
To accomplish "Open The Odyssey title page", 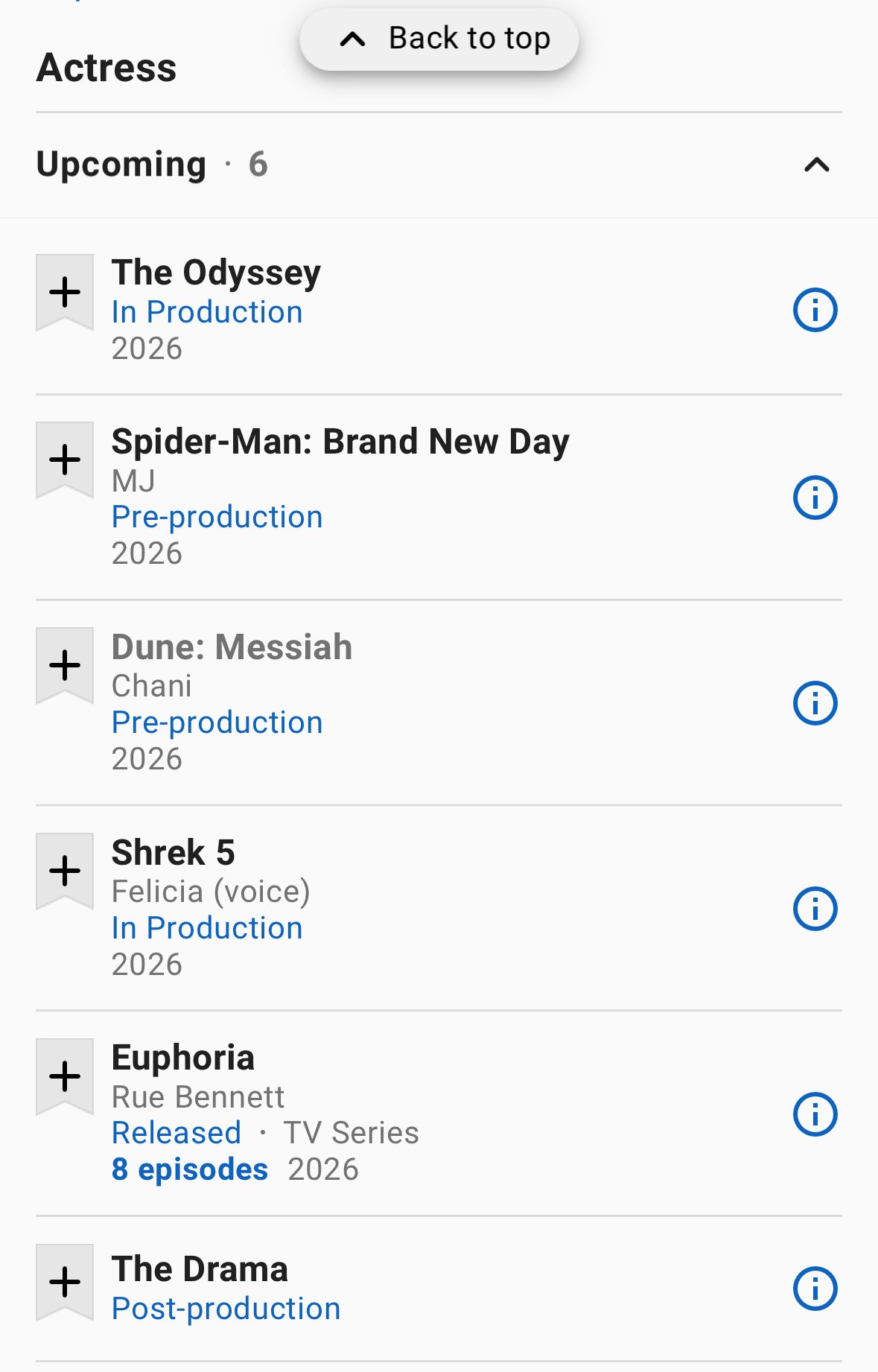I will tap(216, 273).
